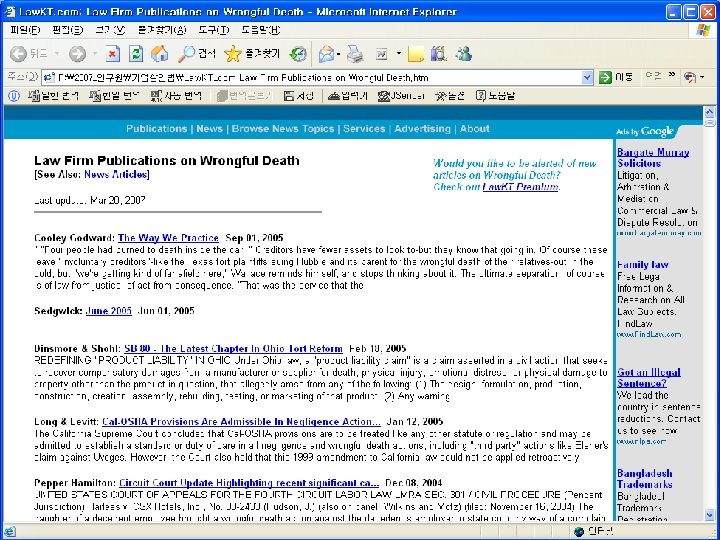Click the 한일 번역 translation button

(114, 96)
